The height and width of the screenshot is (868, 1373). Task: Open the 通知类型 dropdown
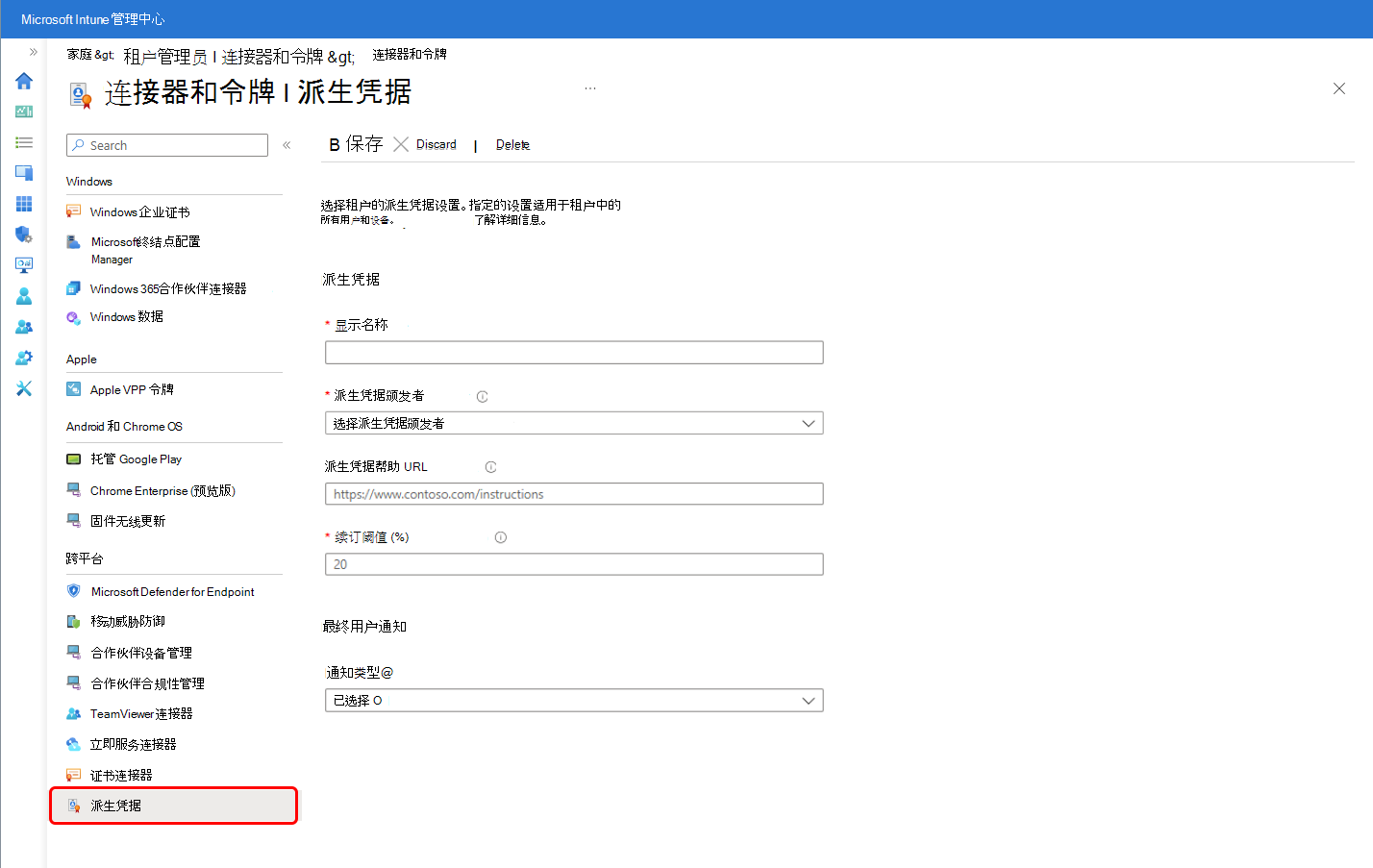[574, 701]
